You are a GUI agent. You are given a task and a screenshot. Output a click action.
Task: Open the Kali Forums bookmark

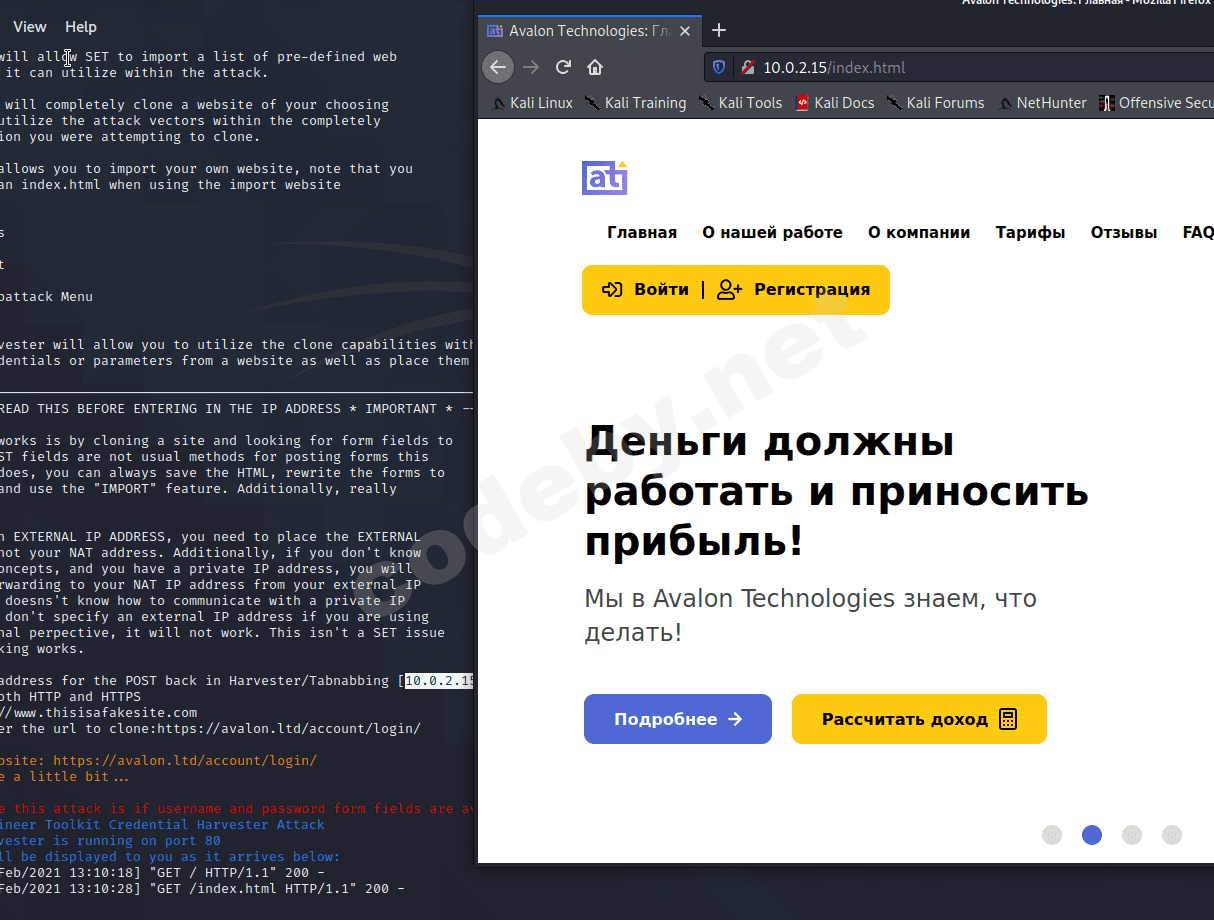pos(944,102)
